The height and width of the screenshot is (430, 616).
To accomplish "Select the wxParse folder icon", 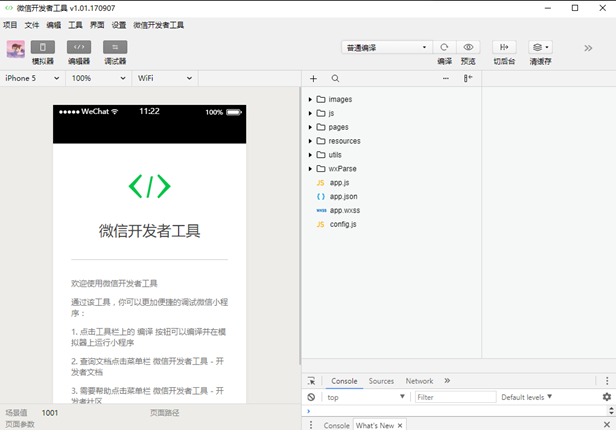I will pyautogui.click(x=321, y=168).
